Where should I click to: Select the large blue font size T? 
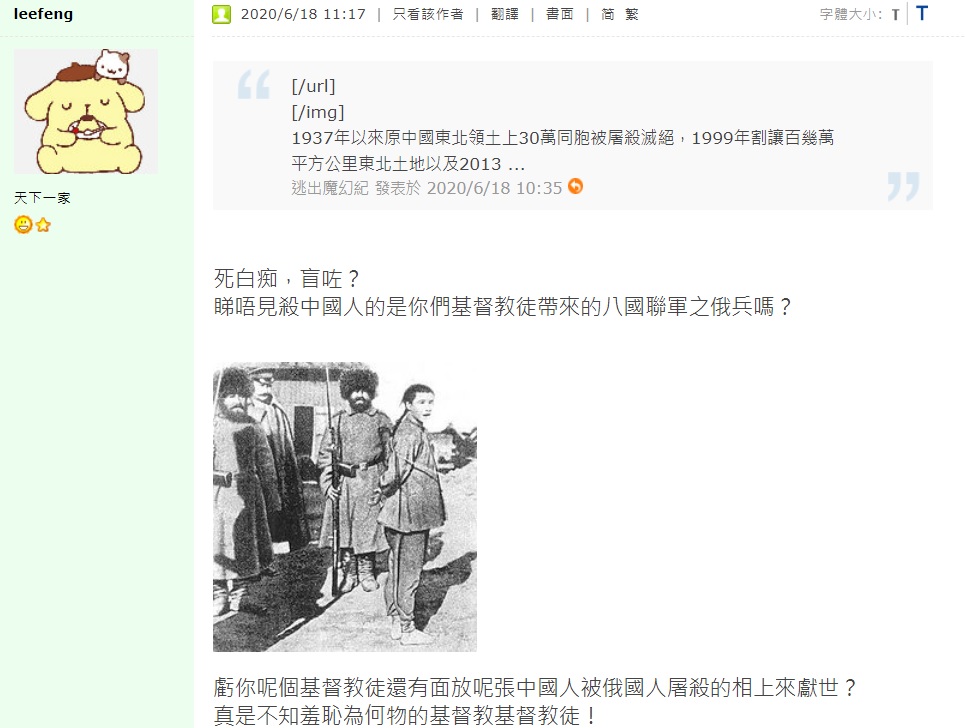coord(922,13)
